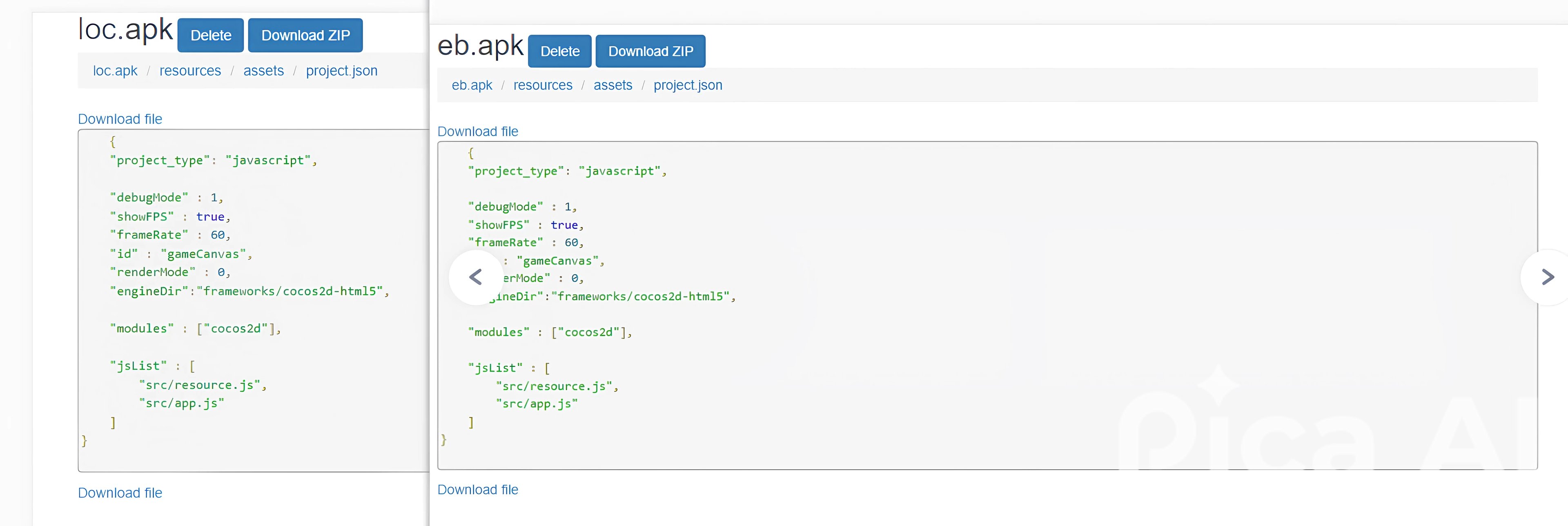This screenshot has height=526, width=1568.
Task: Select "project_type" line in loc.apk code
Action: click(x=214, y=160)
